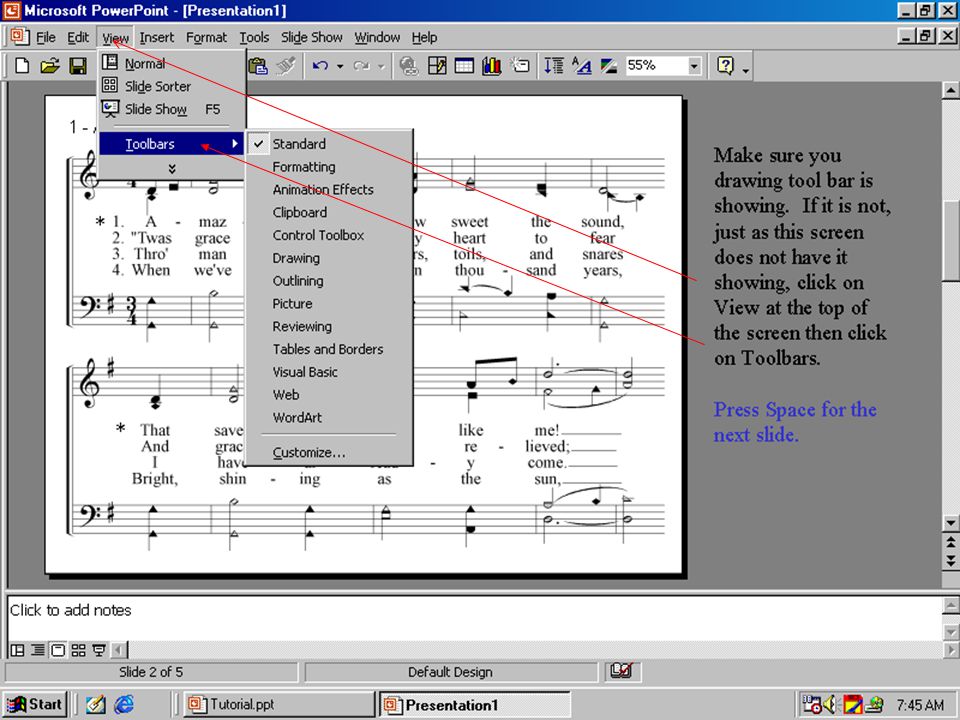Show the Control Toolbox toolbar

329,235
